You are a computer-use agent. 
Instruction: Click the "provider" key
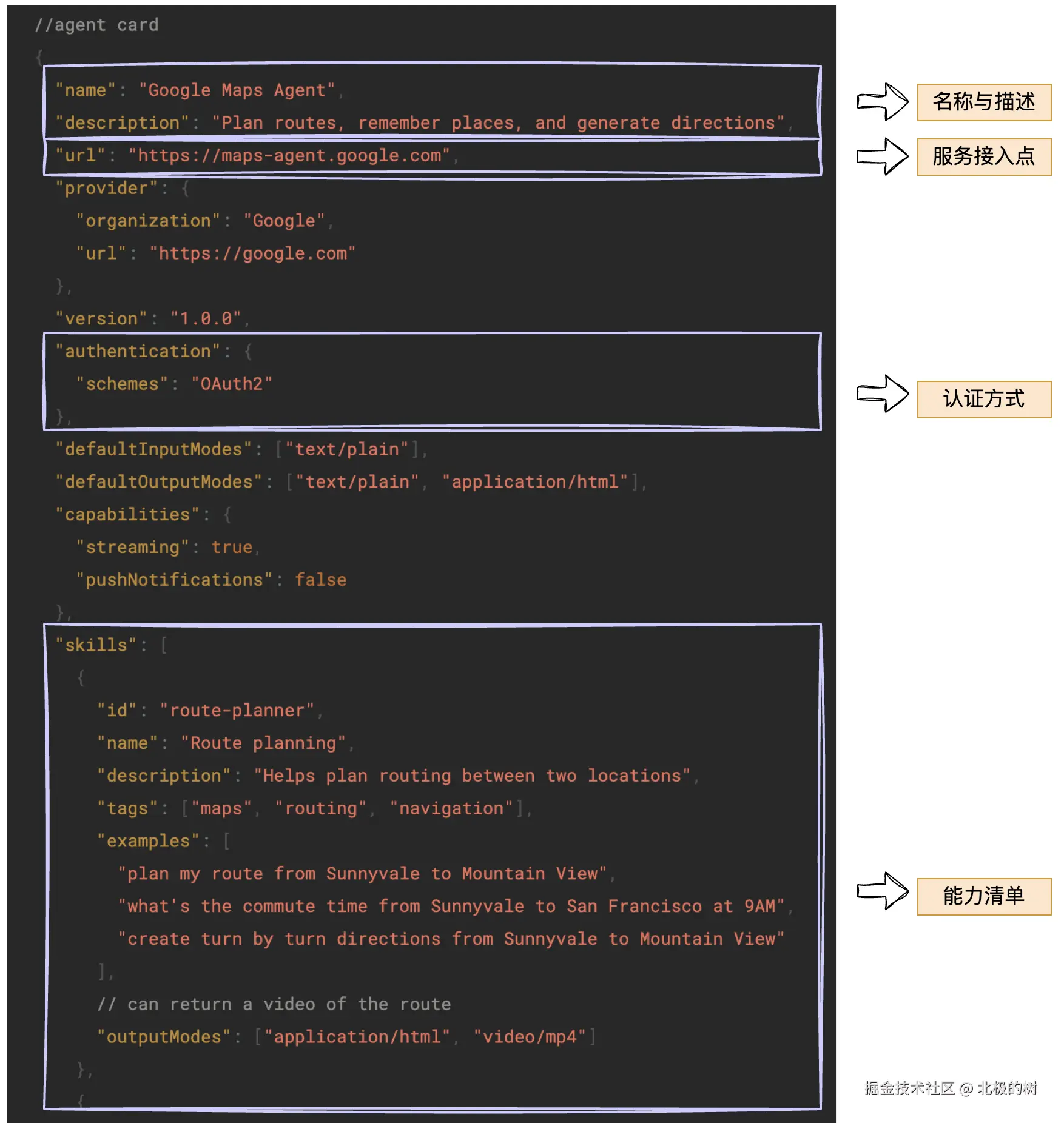[107, 188]
